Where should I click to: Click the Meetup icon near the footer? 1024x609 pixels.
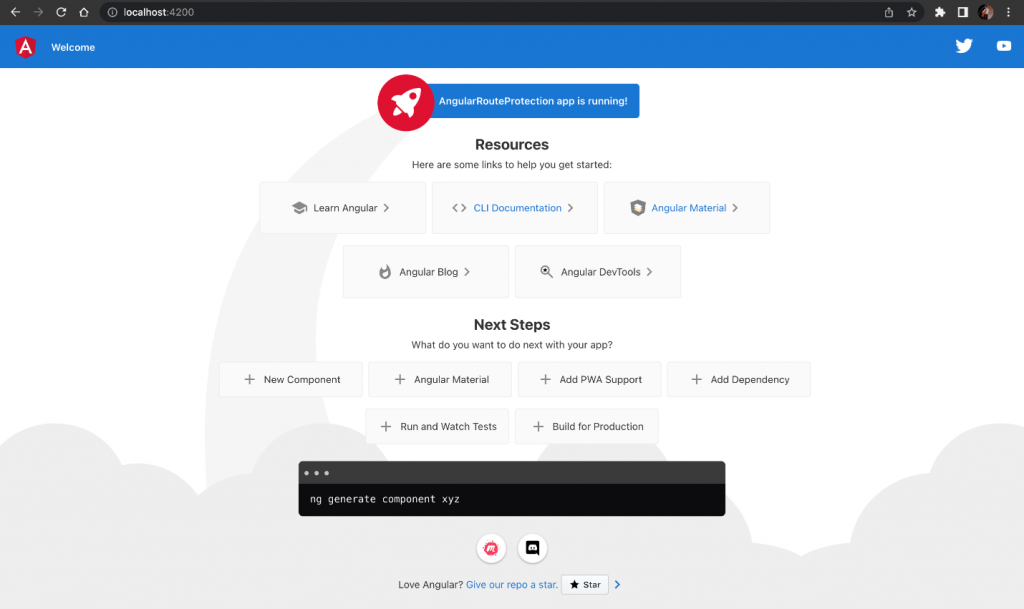491,548
